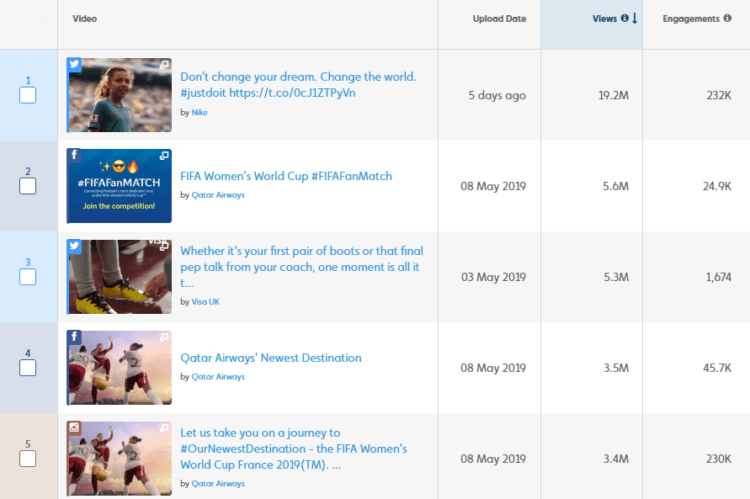Open the "Let us take you on a journey" link
This screenshot has height=499, width=750.
(x=294, y=449)
